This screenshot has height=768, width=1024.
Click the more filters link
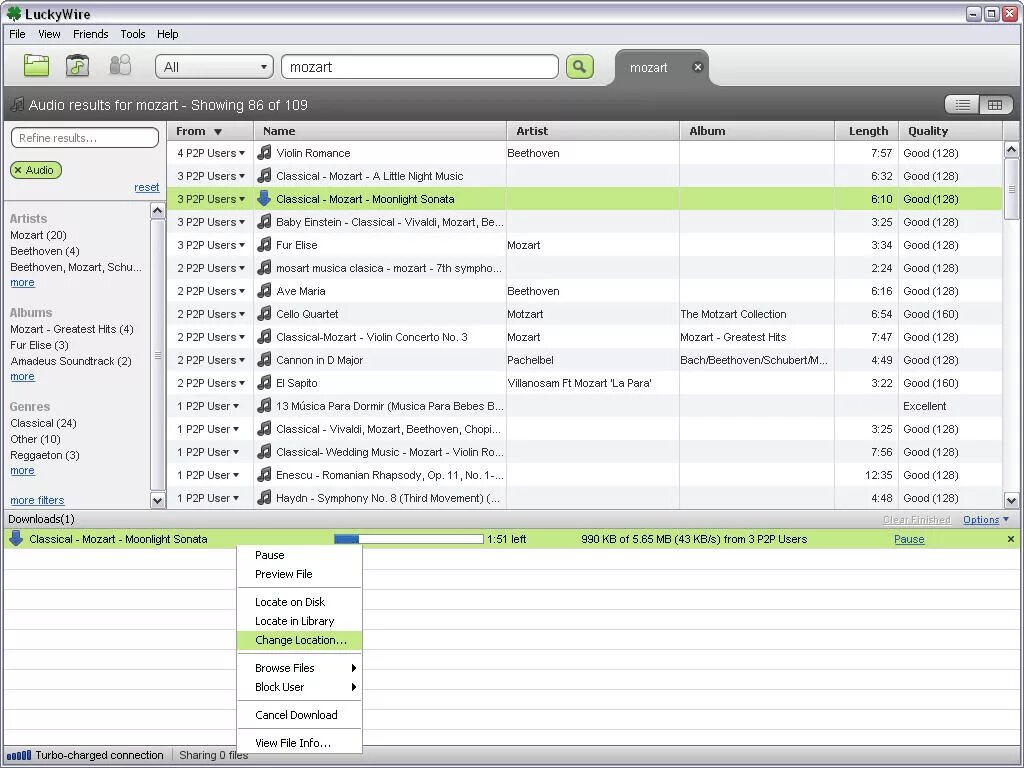pyautogui.click(x=37, y=500)
